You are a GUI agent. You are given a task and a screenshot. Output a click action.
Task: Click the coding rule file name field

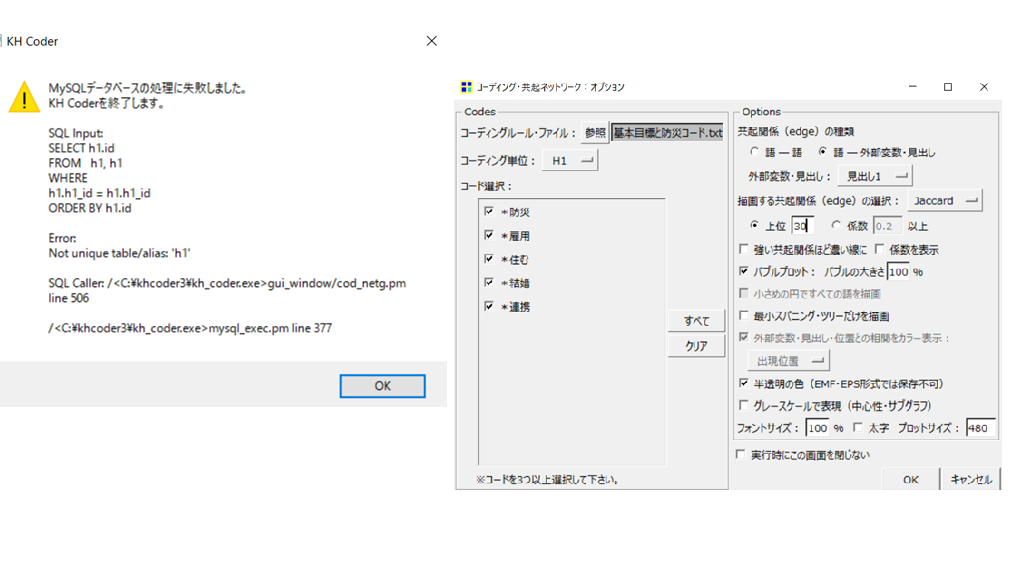[x=667, y=133]
